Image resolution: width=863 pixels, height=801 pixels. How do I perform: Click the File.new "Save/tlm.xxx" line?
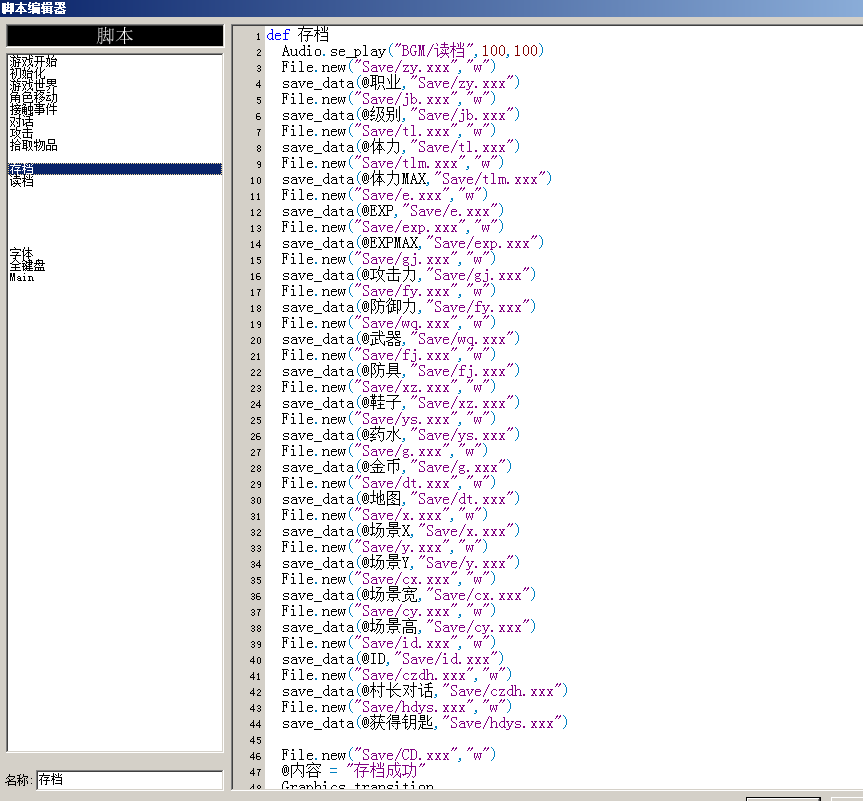pyautogui.click(x=392, y=163)
